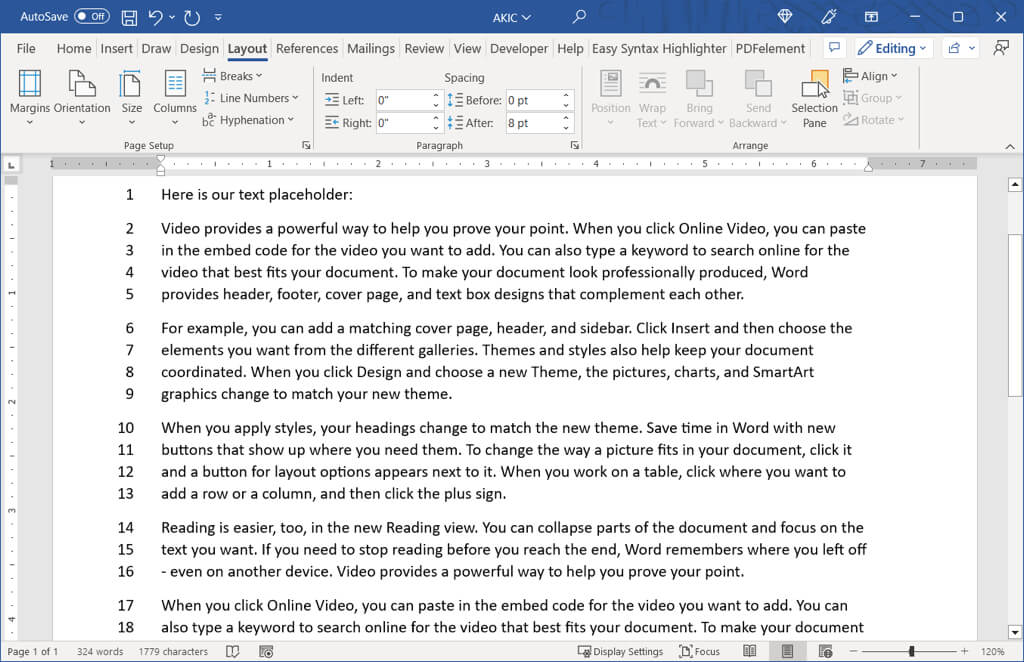Open the Selection Pane
Viewport: 1024px width, 662px height.
click(x=814, y=100)
